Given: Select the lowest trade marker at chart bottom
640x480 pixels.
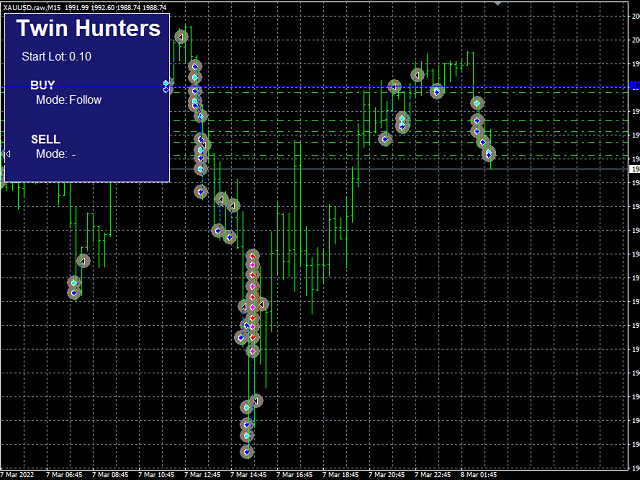Looking at the screenshot, I should pyautogui.click(x=247, y=452).
